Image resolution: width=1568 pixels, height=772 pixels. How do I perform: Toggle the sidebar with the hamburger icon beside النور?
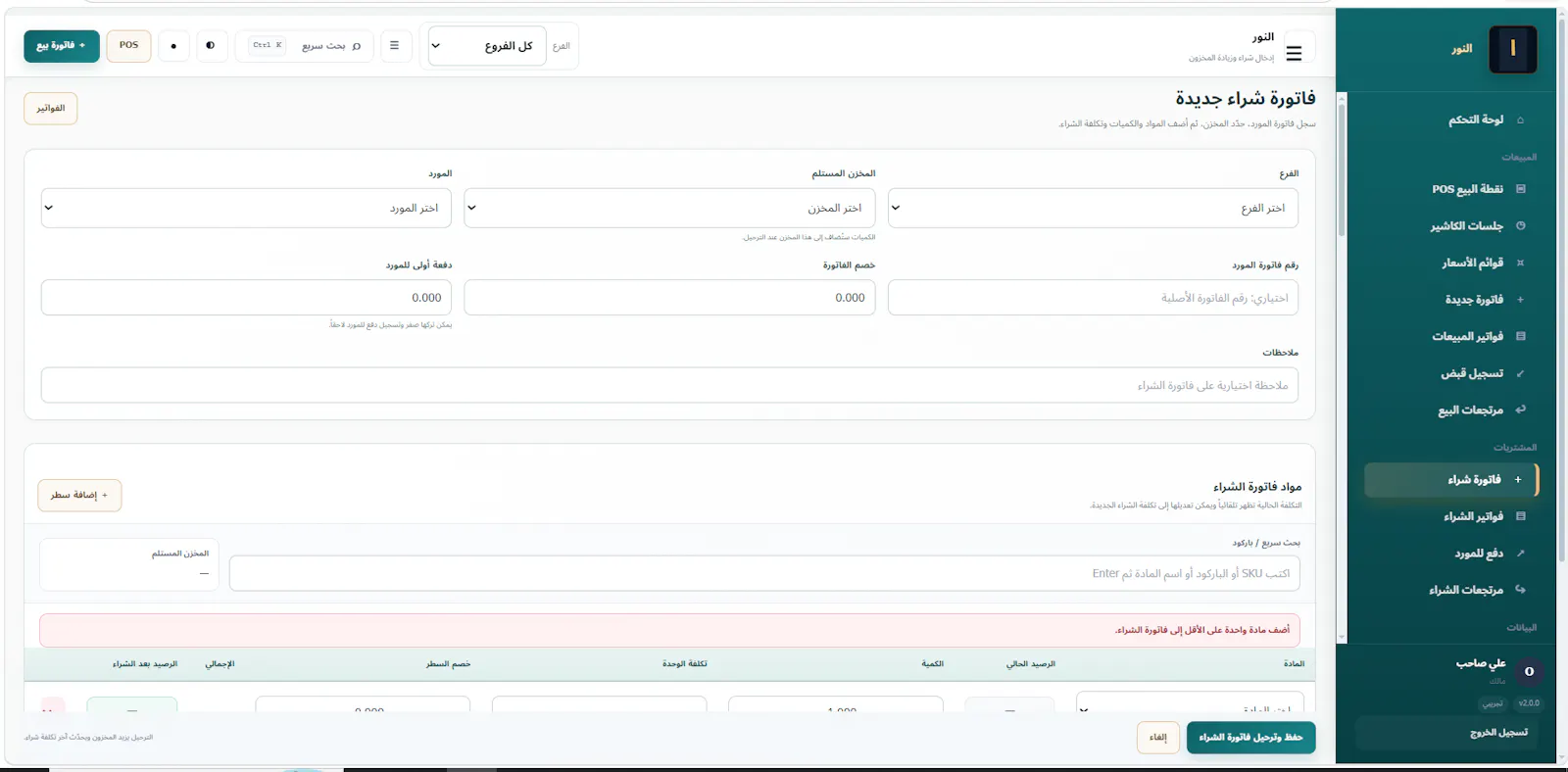pos(1294,53)
